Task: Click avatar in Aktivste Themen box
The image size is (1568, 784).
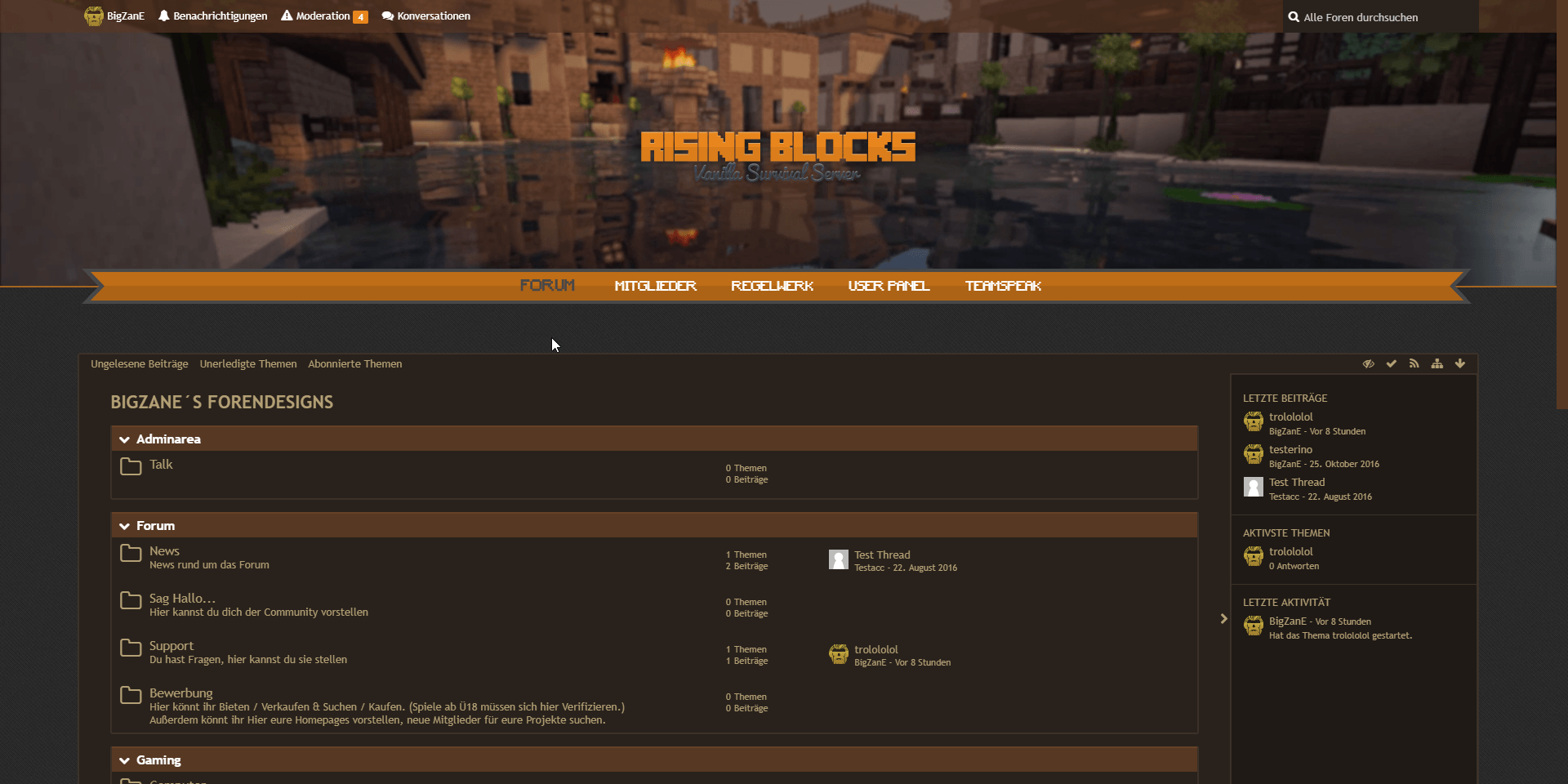Action: [1254, 556]
